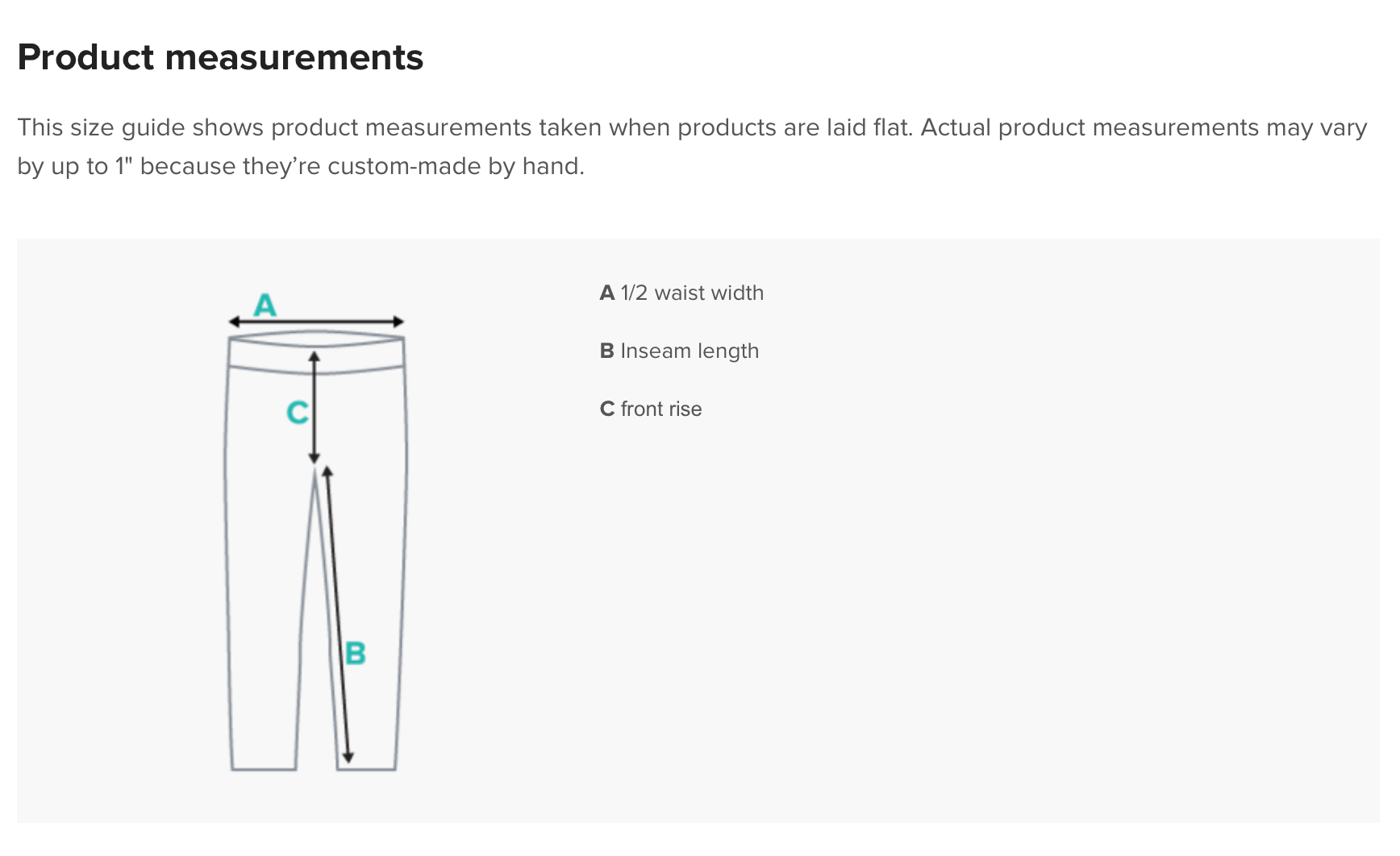Click bold letter B in the legend

tap(607, 351)
